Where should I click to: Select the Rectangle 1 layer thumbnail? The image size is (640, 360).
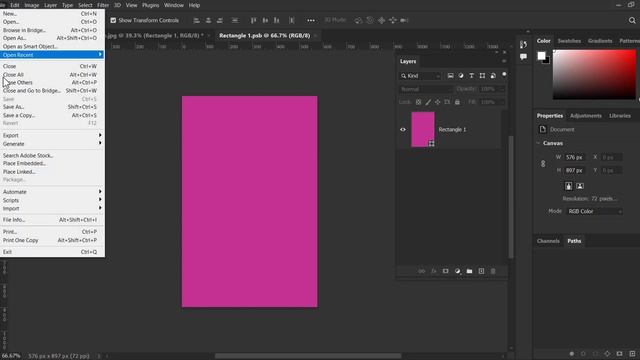pos(423,129)
